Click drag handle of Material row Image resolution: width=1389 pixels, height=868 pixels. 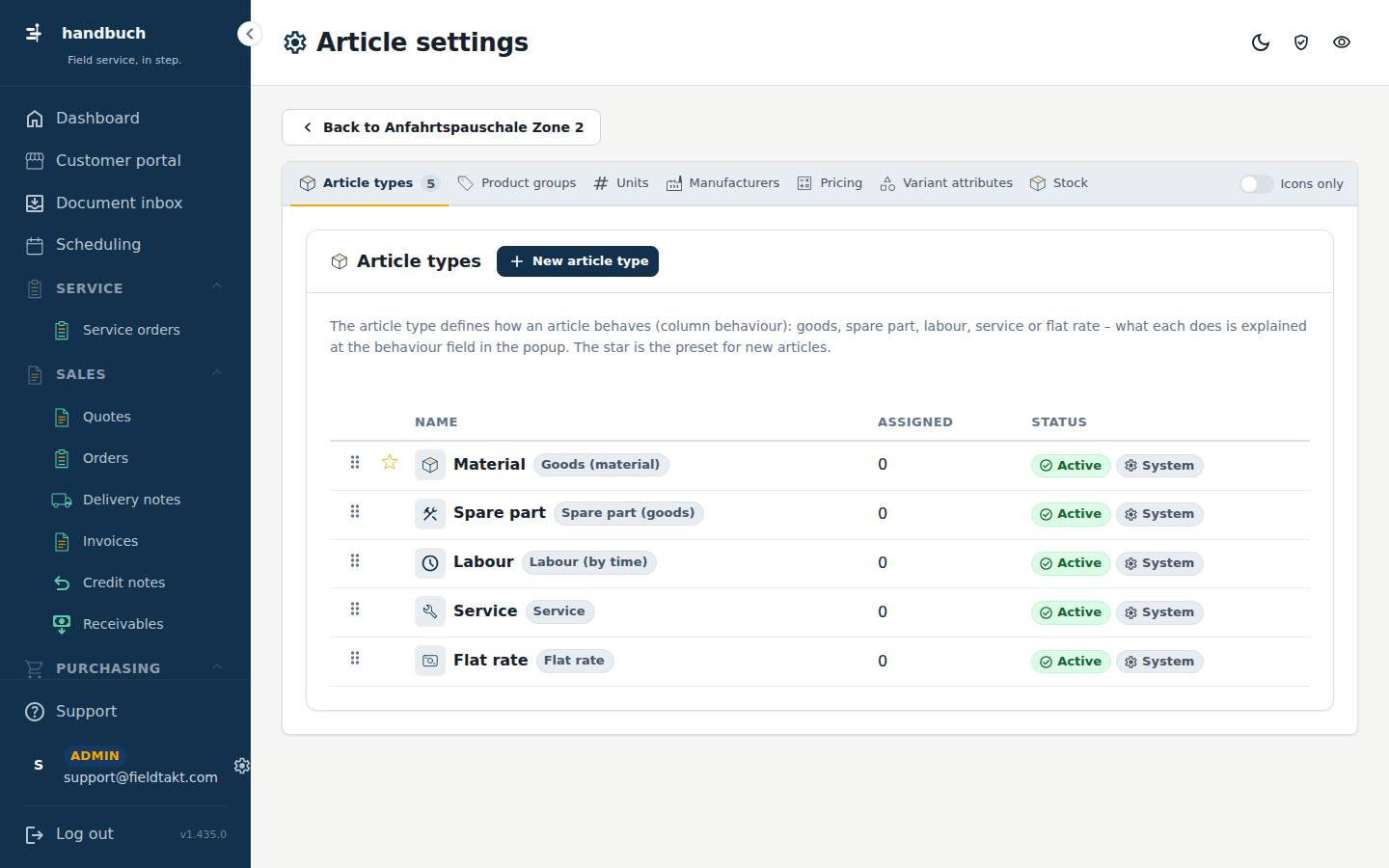(x=355, y=463)
